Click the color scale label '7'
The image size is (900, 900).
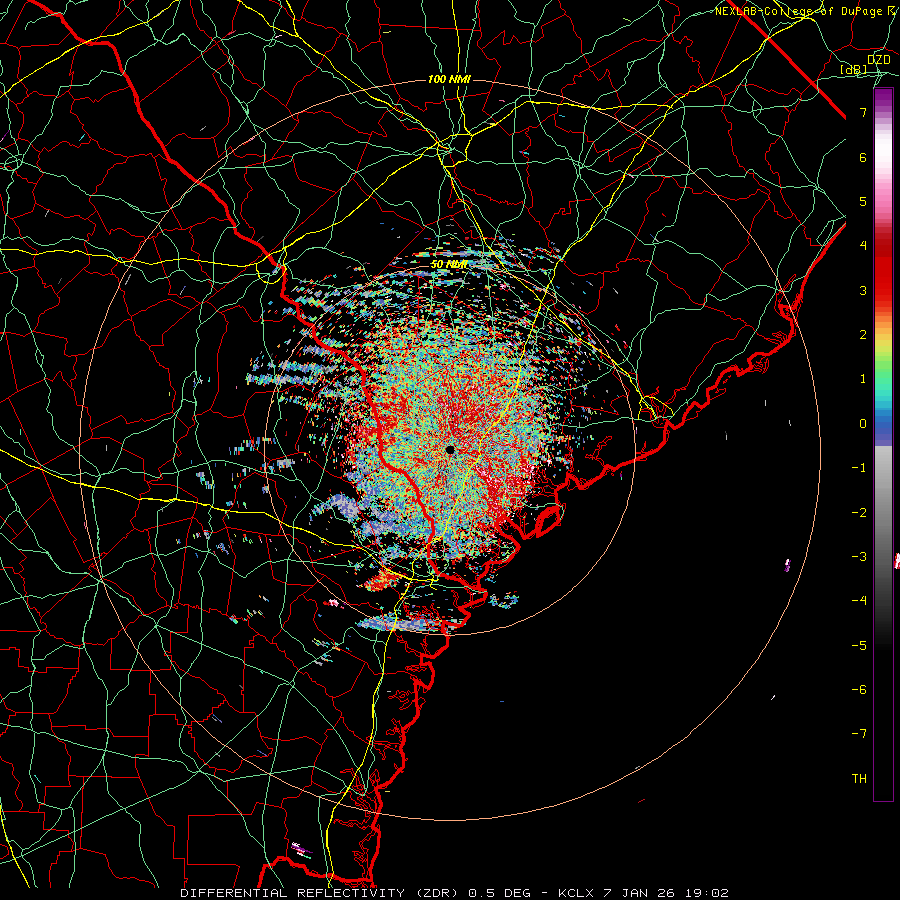[x=863, y=112]
